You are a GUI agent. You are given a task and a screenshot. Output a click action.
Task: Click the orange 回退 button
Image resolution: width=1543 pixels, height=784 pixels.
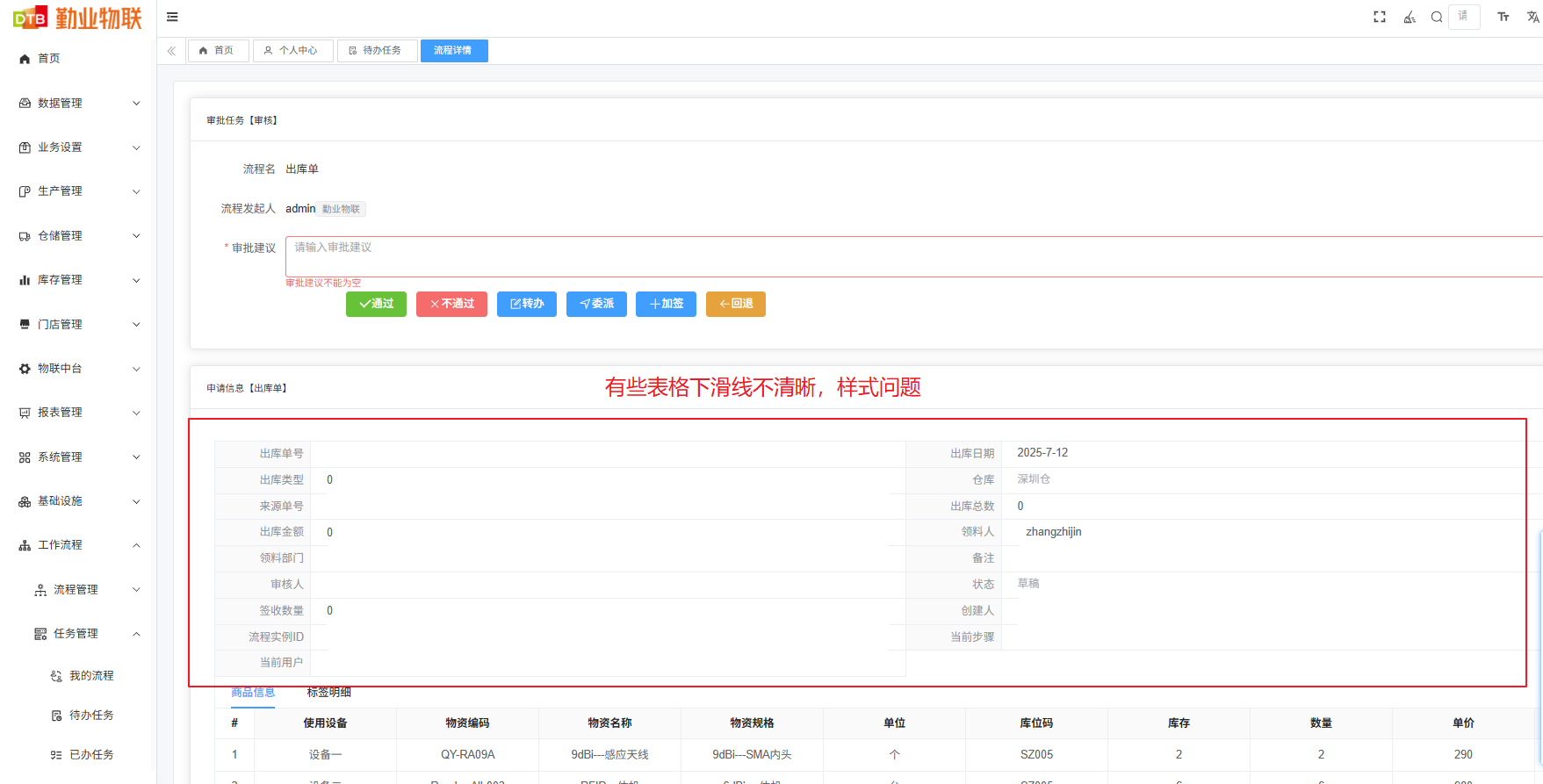pos(735,304)
